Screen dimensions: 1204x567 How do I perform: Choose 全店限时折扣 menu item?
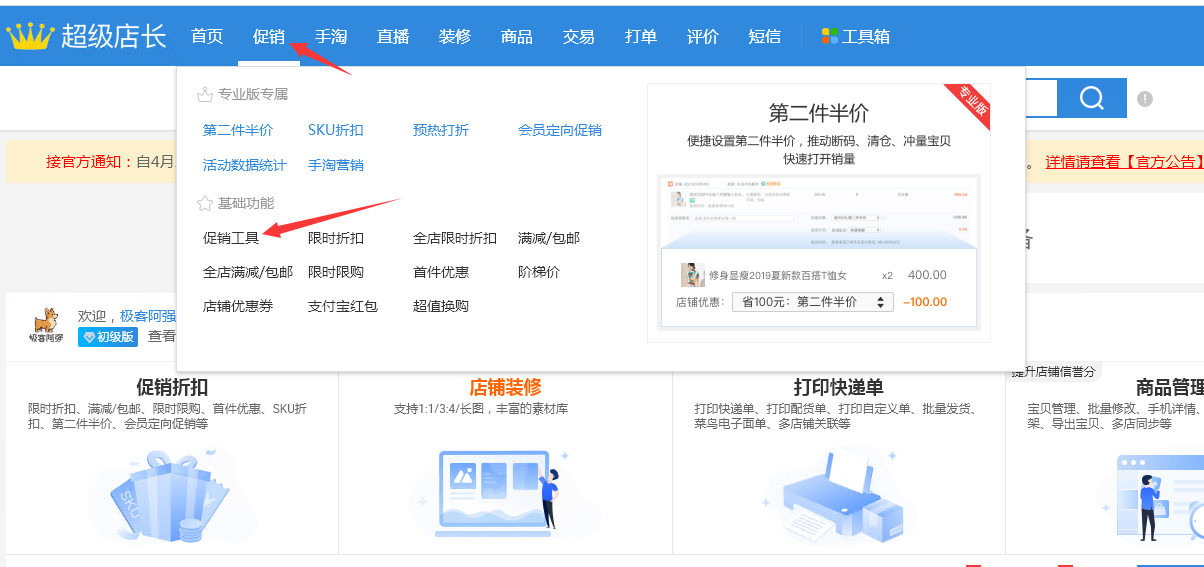tap(455, 238)
